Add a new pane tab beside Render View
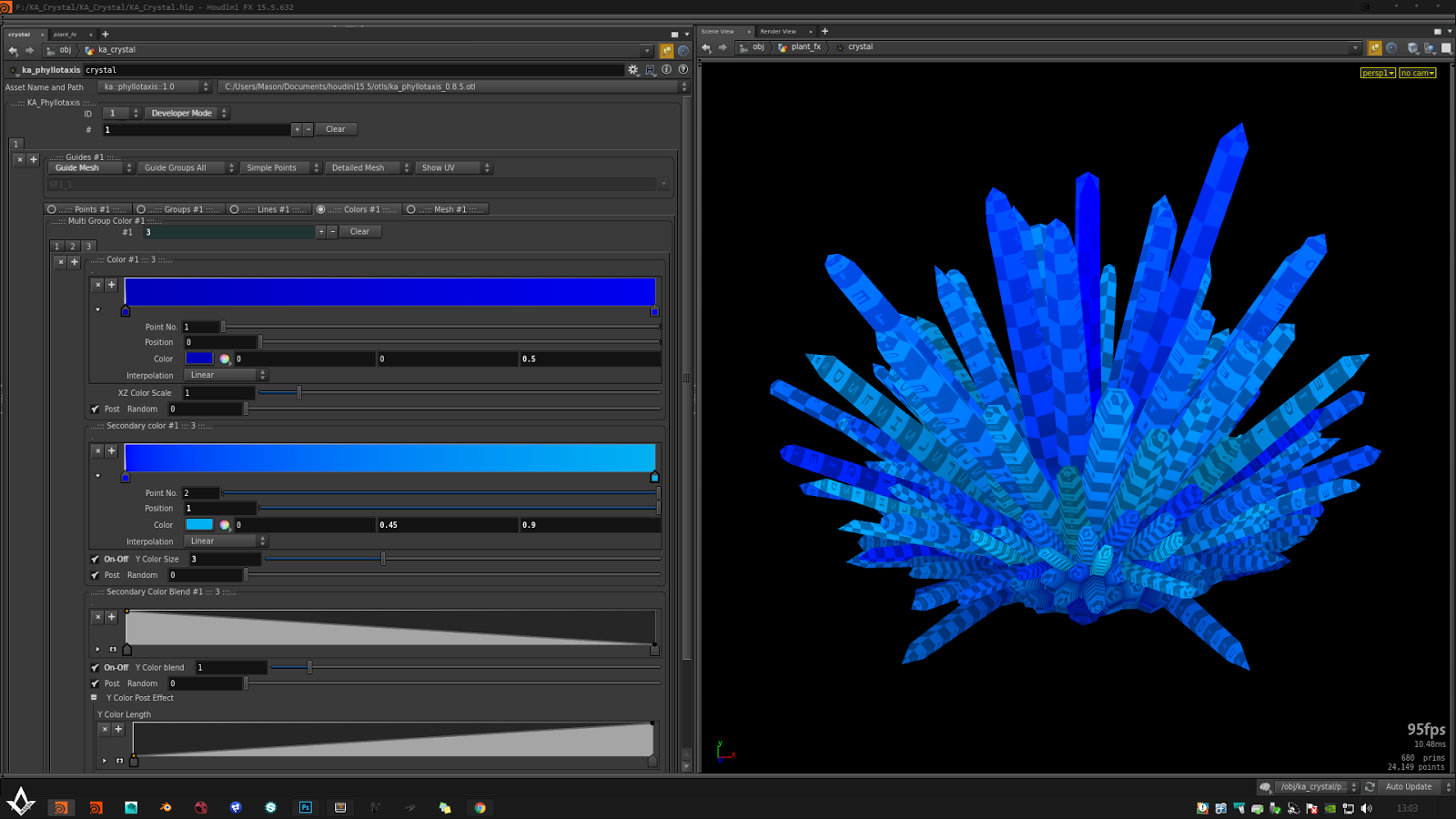 tap(825, 31)
